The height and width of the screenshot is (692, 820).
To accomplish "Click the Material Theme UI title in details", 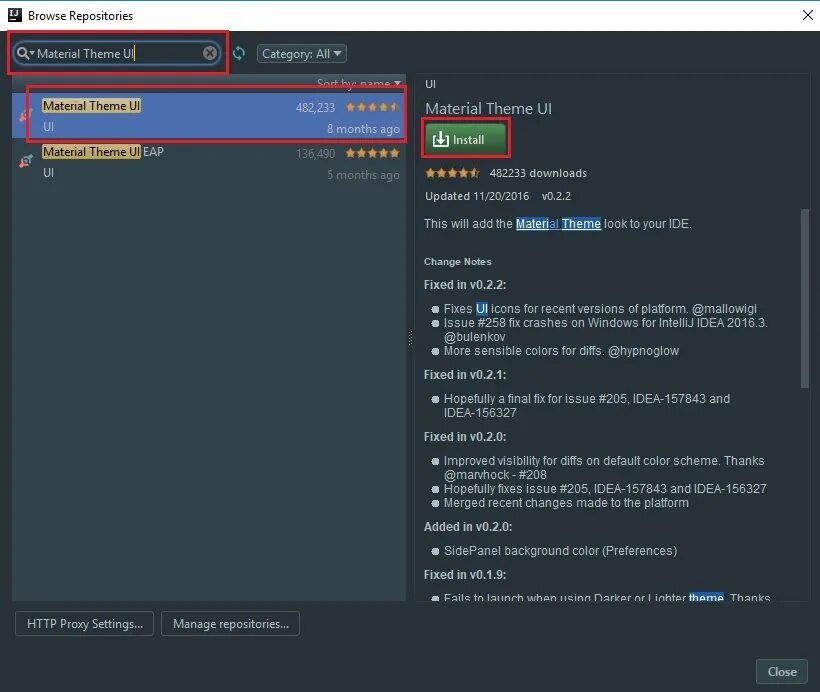I will (488, 109).
